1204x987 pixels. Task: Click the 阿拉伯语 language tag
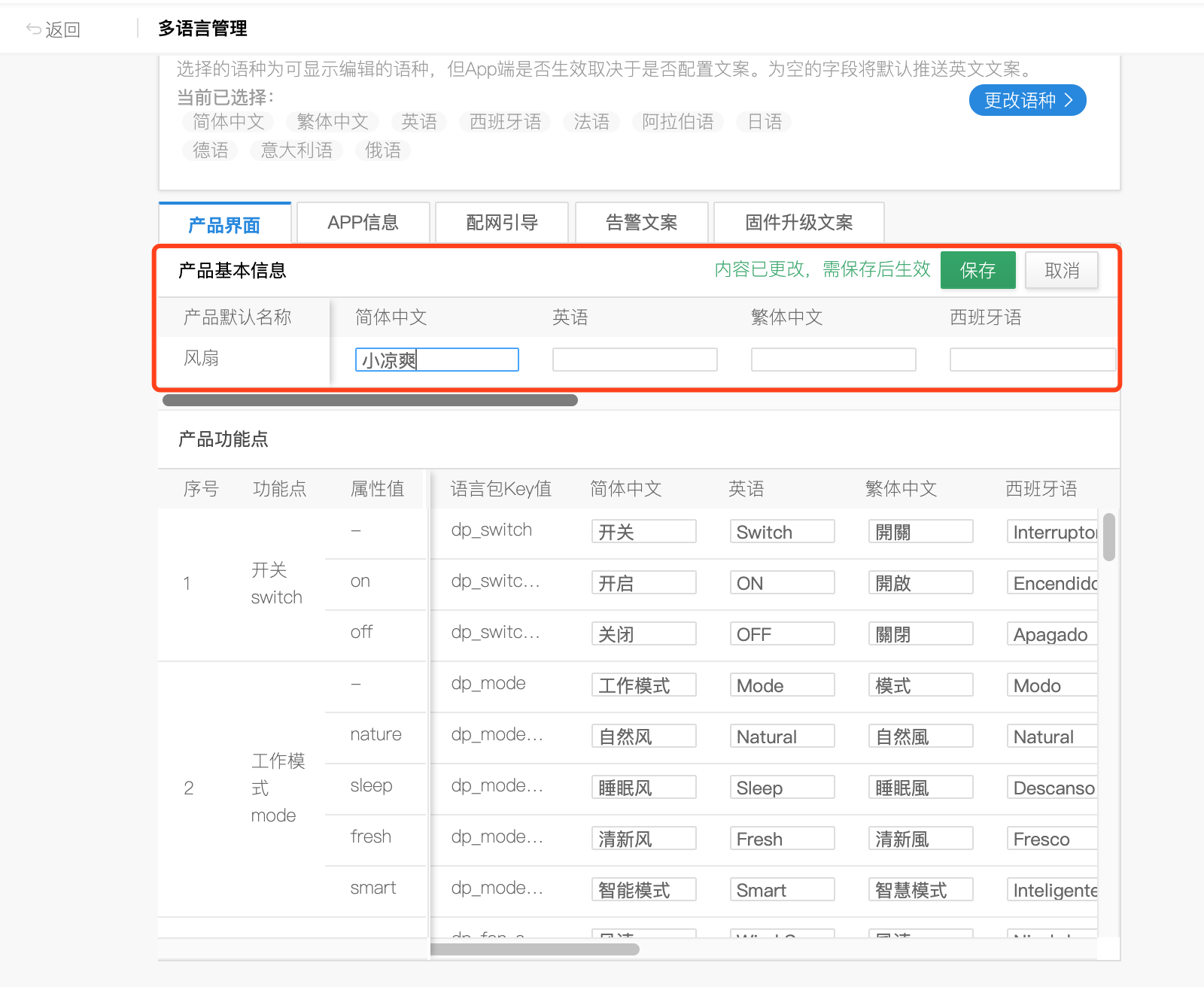pyautogui.click(x=677, y=121)
